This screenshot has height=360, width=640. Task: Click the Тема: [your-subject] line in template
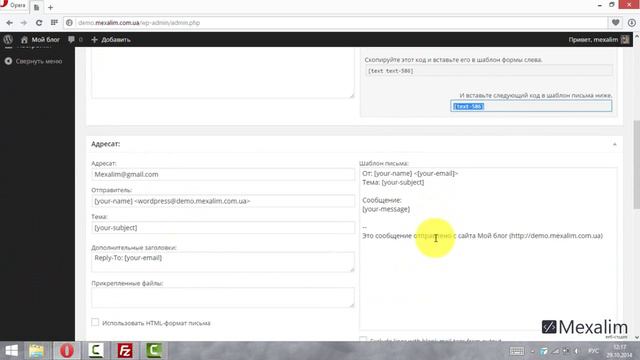[393, 182]
